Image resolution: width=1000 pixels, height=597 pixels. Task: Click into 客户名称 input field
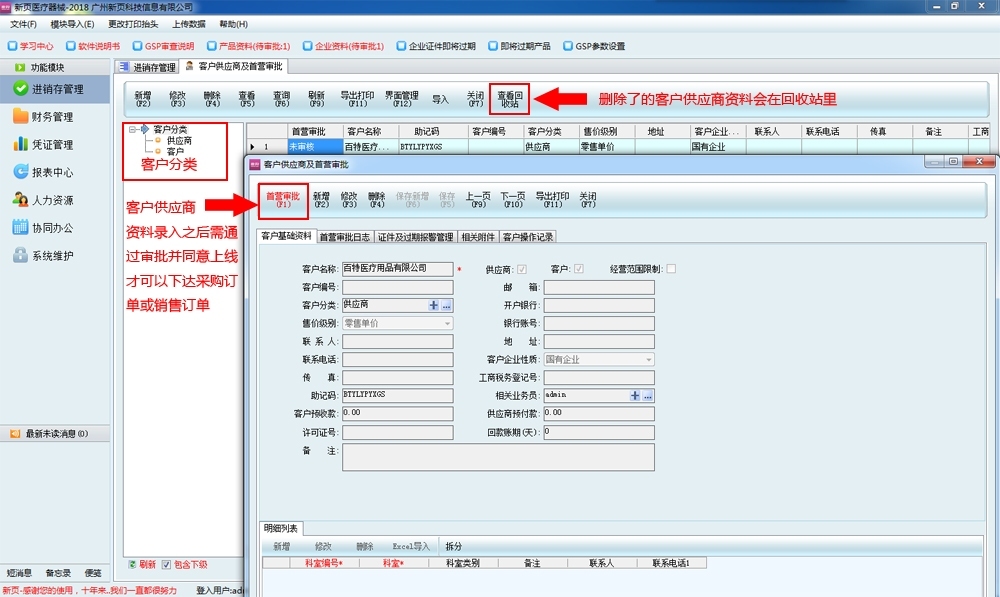click(397, 269)
